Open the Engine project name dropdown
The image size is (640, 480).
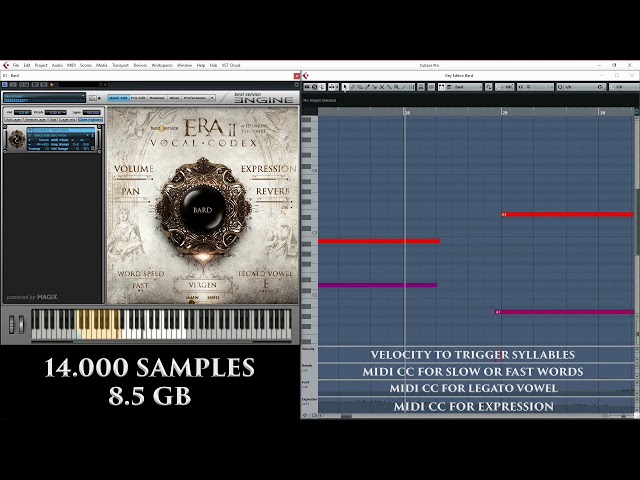[x=44, y=98]
